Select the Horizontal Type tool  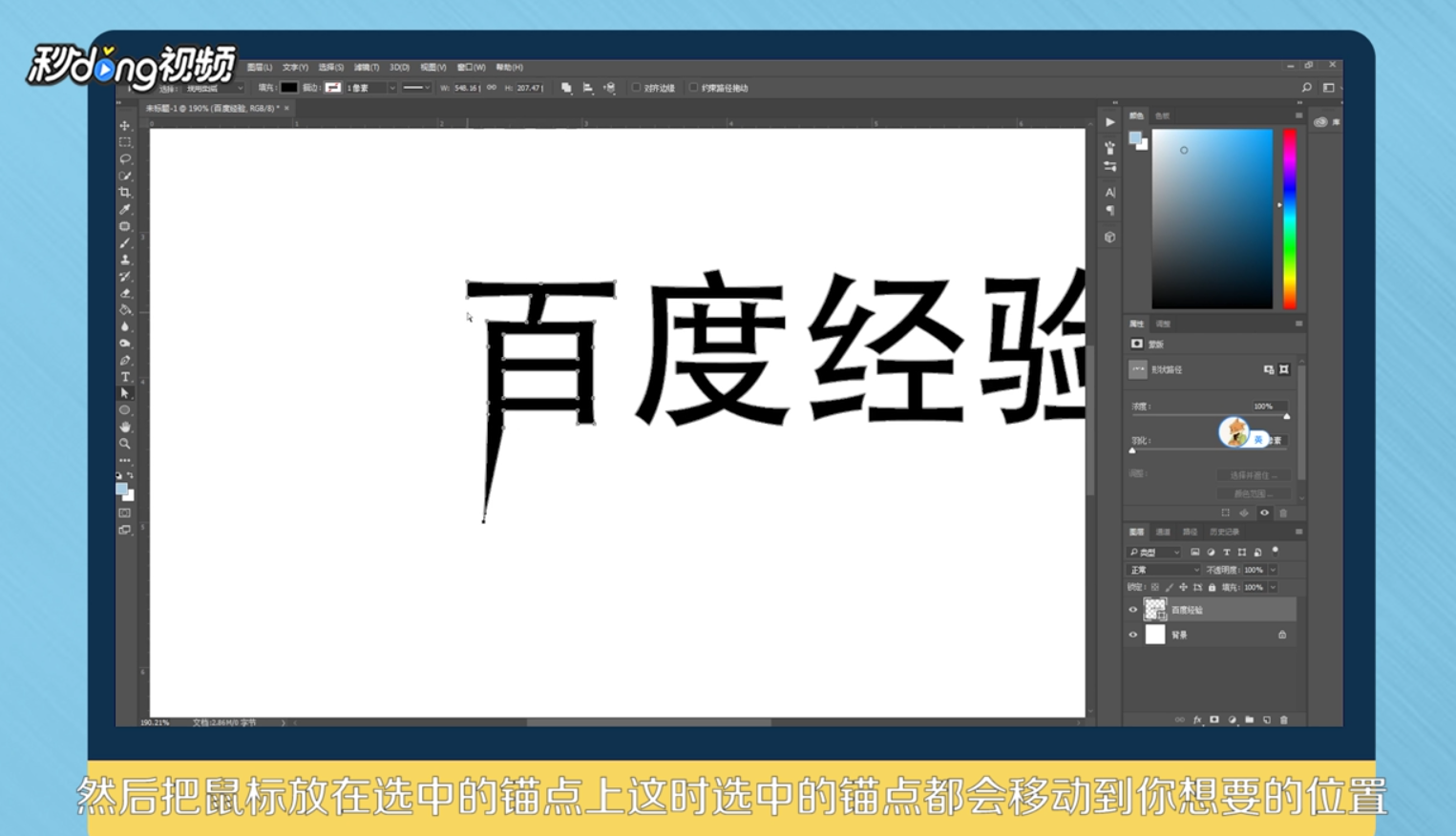tap(125, 377)
